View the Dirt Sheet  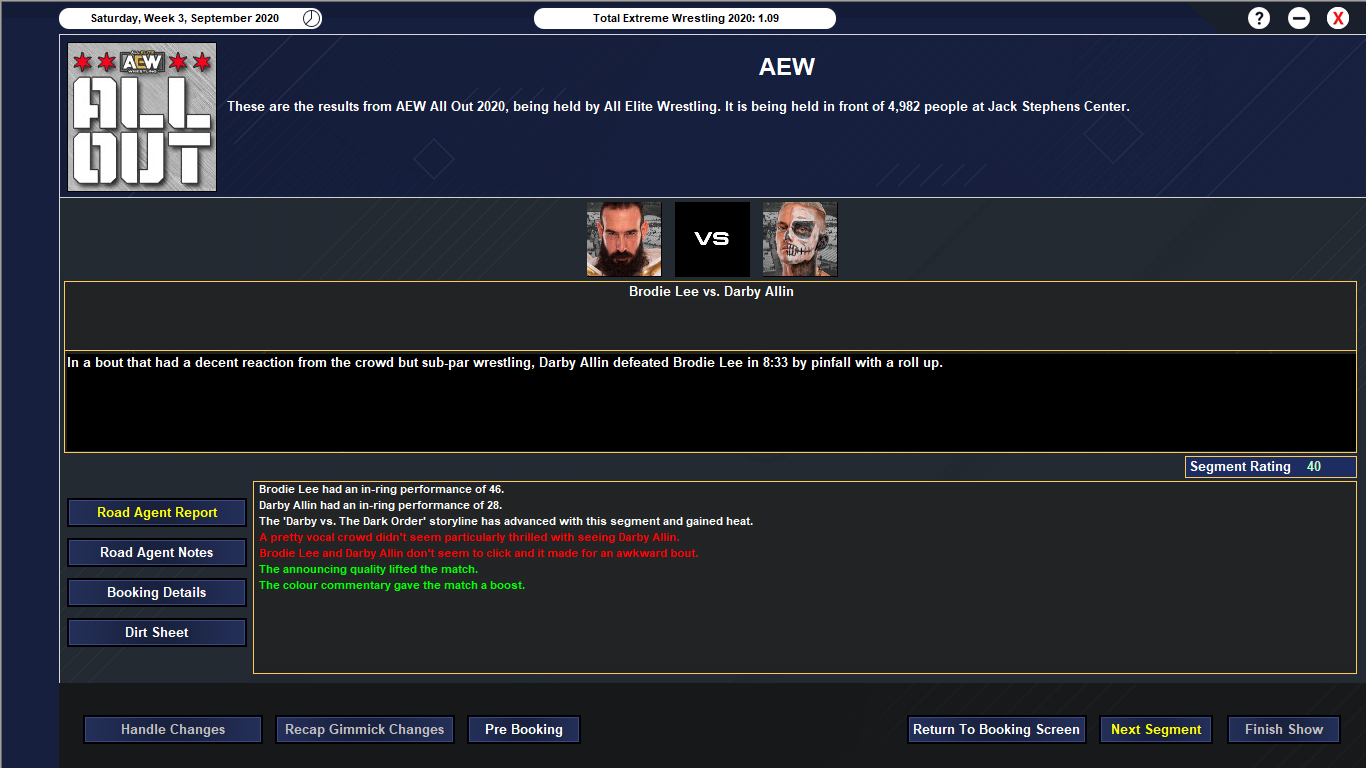157,633
